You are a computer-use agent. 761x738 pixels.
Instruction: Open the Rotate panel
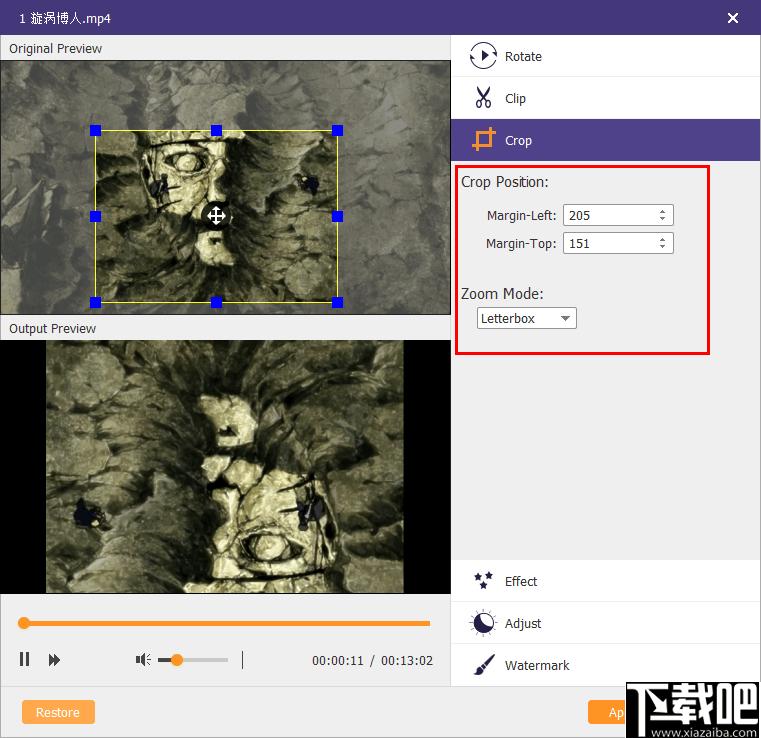click(605, 56)
